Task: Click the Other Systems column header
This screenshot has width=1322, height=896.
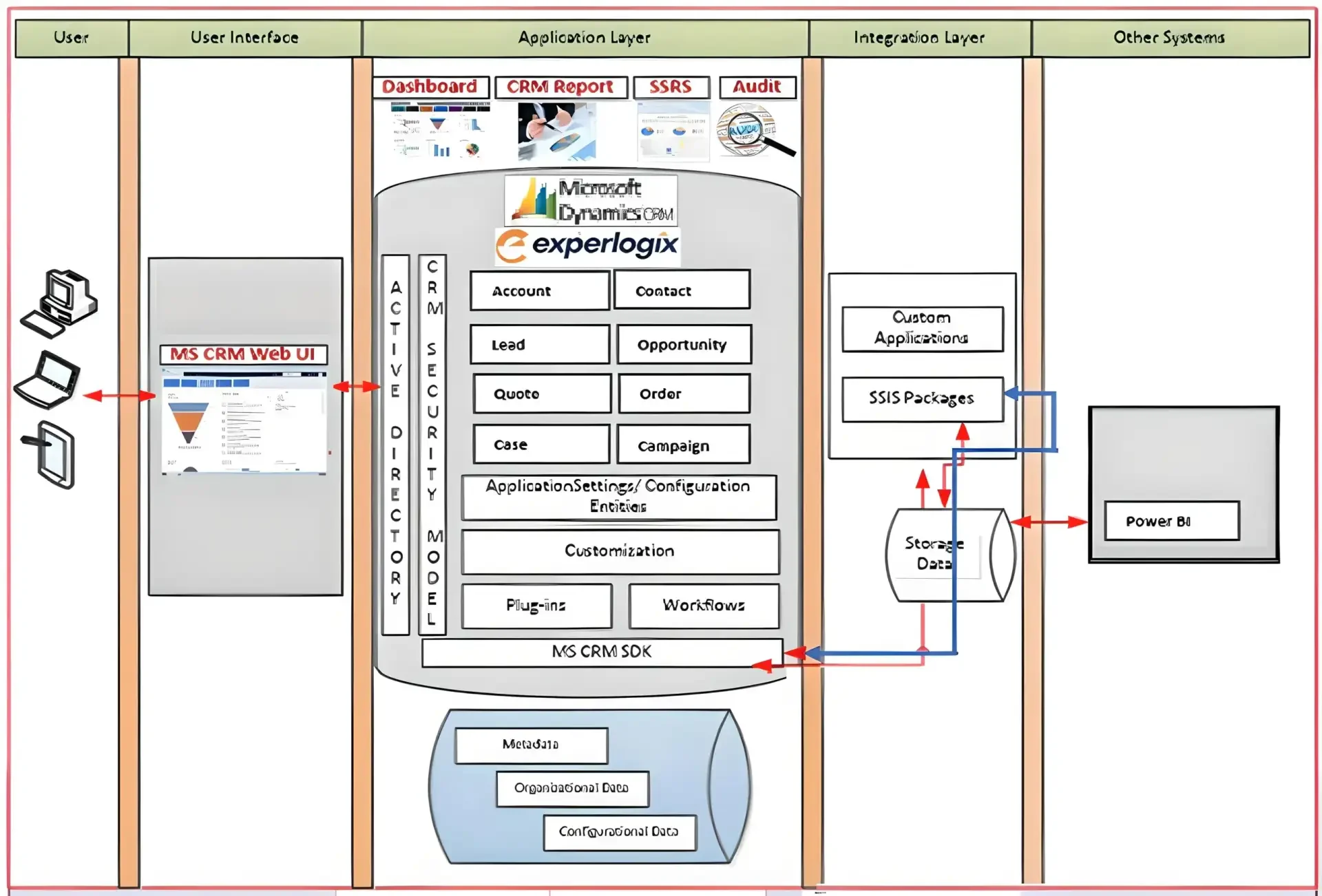Action: pyautogui.click(x=1171, y=38)
